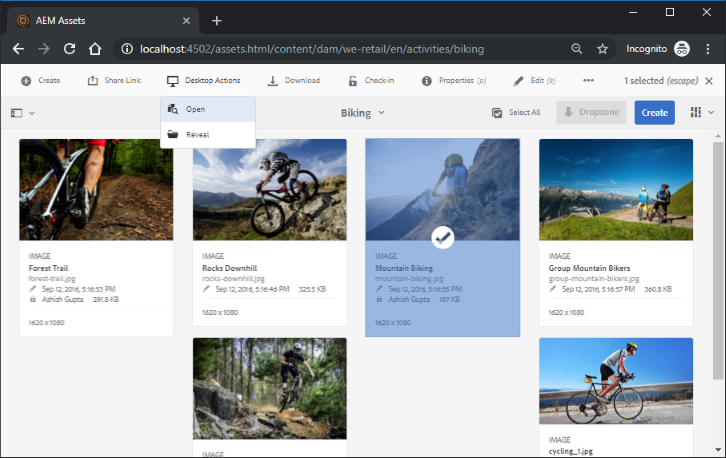
Task: Click the site information icon in address bar
Action: tap(127, 49)
